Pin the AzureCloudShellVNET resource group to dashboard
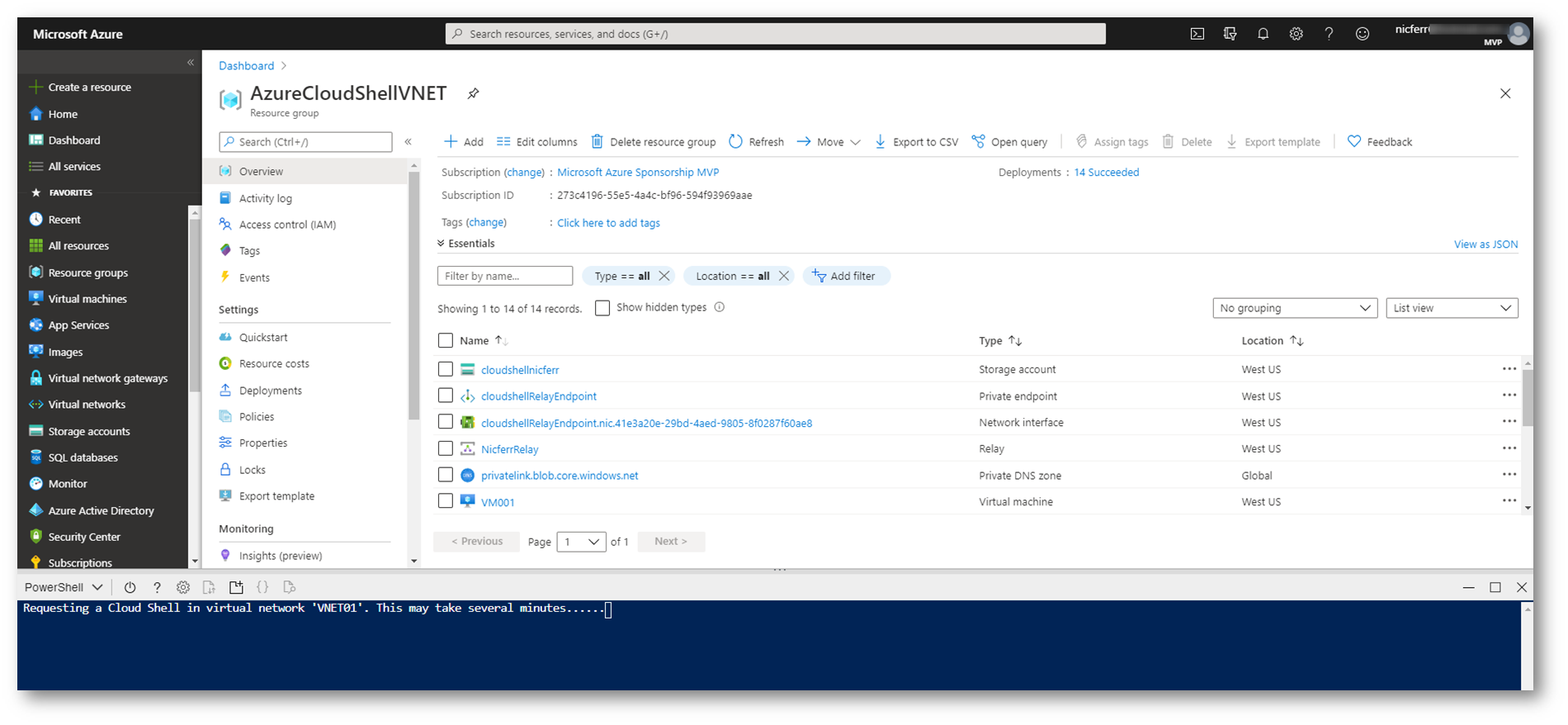1568x725 pixels. [473, 93]
